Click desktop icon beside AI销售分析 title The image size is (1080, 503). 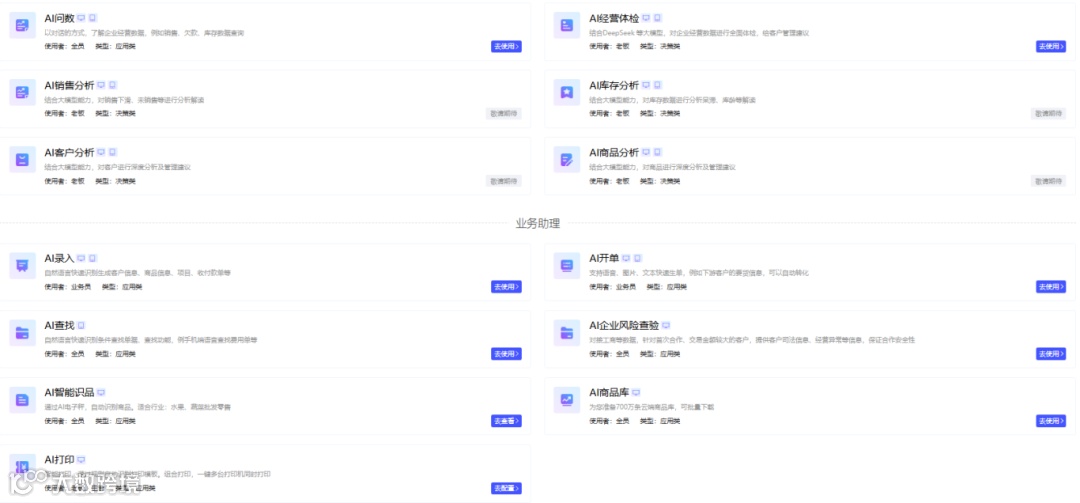click(x=101, y=85)
